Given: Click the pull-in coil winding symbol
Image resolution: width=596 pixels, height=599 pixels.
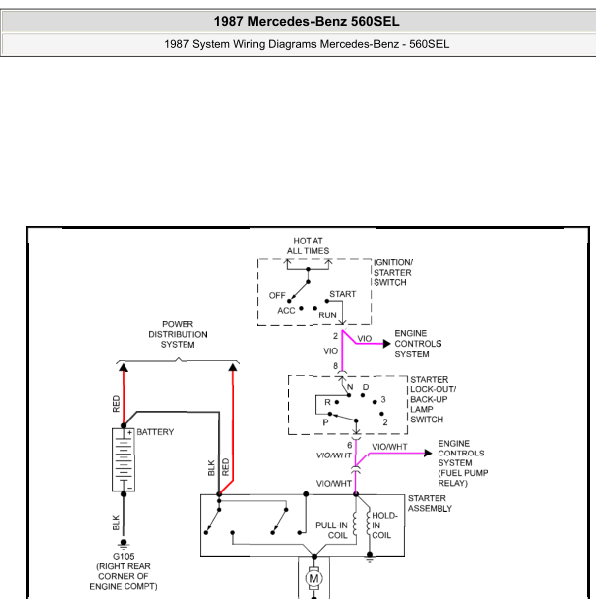Looking at the screenshot, I should (355, 523).
